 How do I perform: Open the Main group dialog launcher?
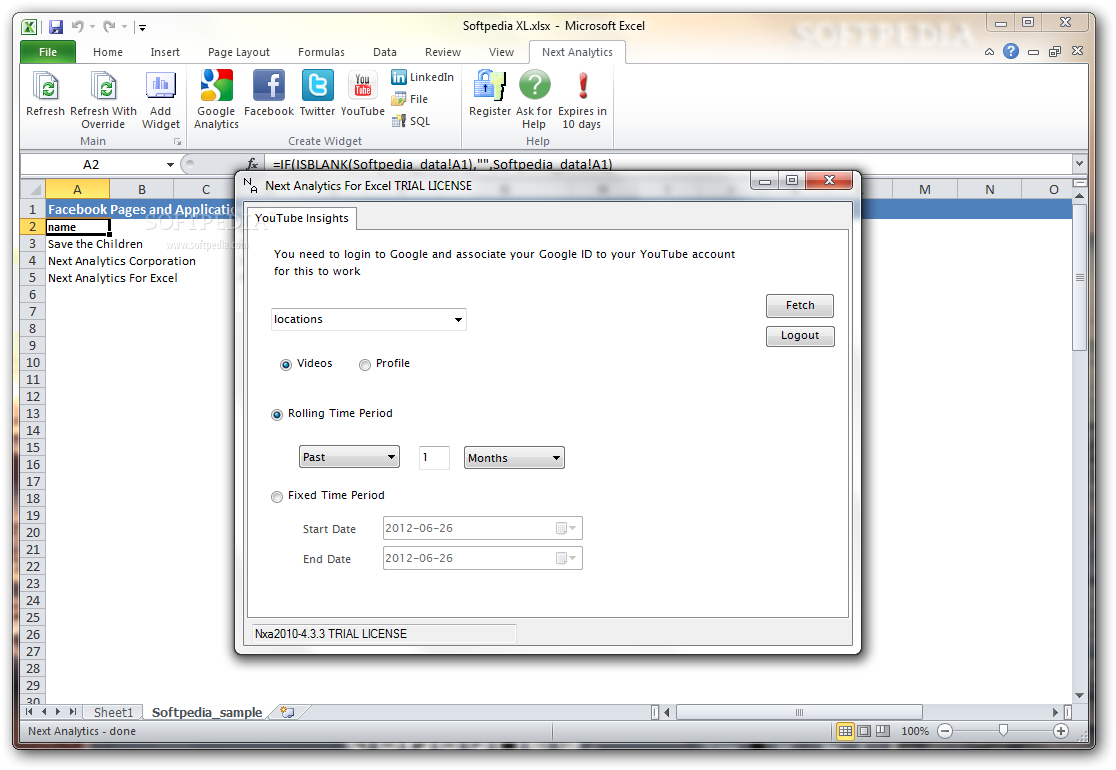click(x=177, y=142)
